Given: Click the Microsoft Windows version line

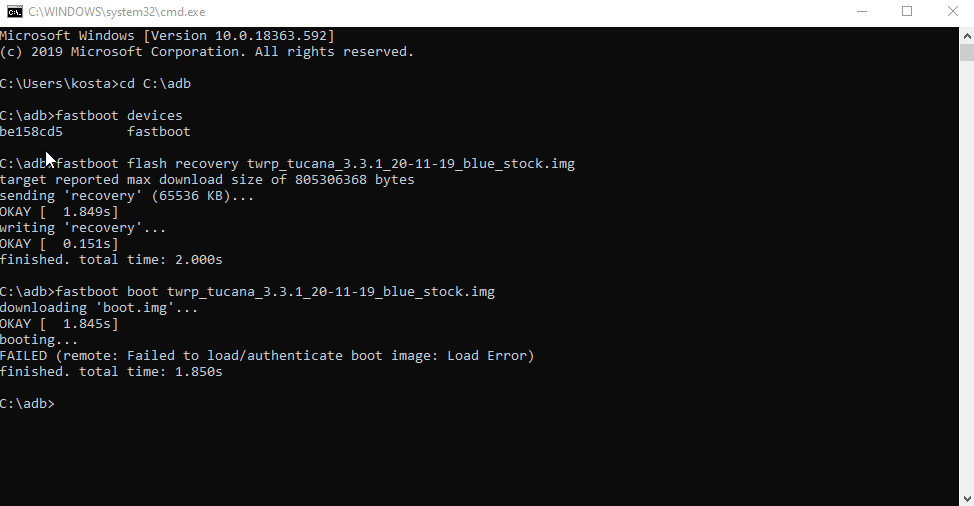Looking at the screenshot, I should (x=167, y=36).
